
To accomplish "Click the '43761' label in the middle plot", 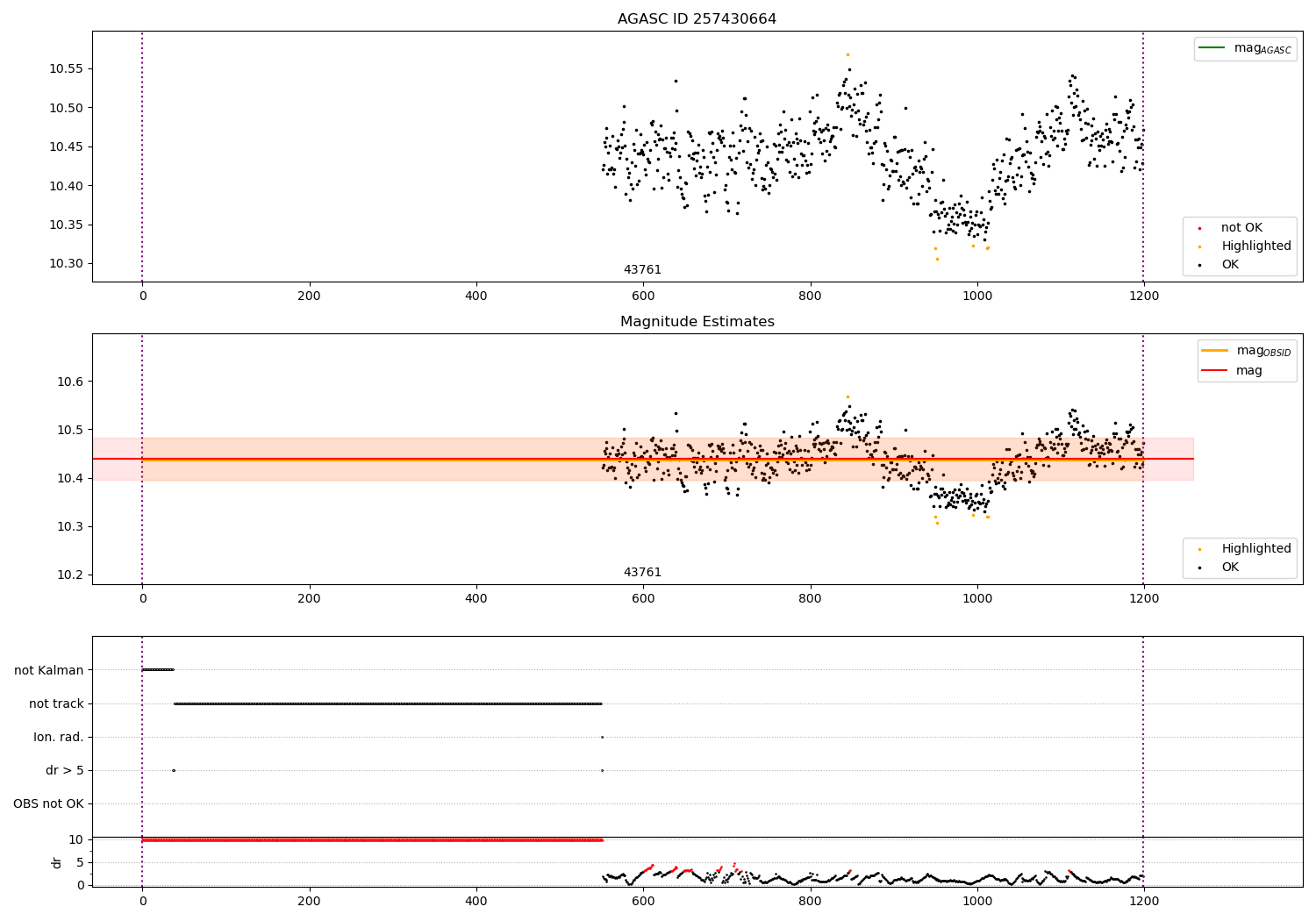I will (x=642, y=573).
